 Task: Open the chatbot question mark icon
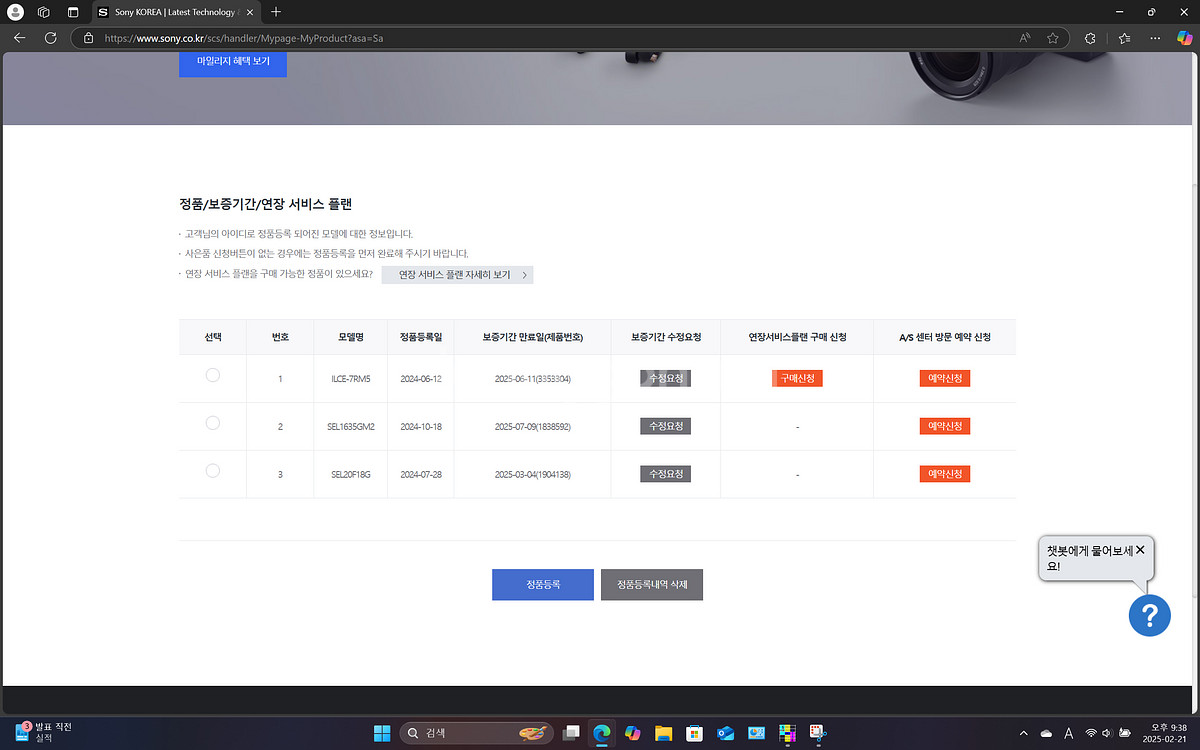click(1149, 614)
